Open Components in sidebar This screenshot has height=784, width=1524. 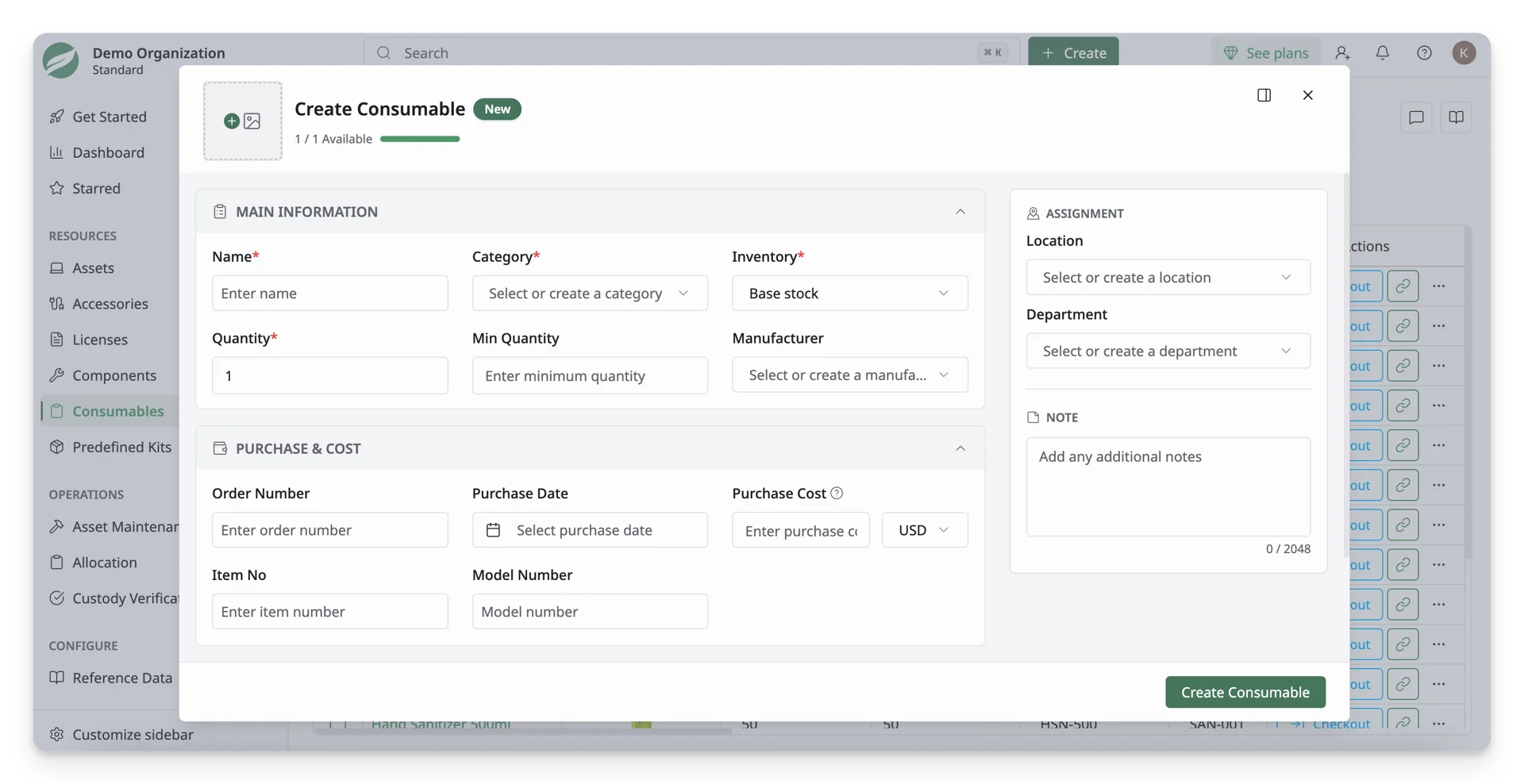[x=114, y=375]
